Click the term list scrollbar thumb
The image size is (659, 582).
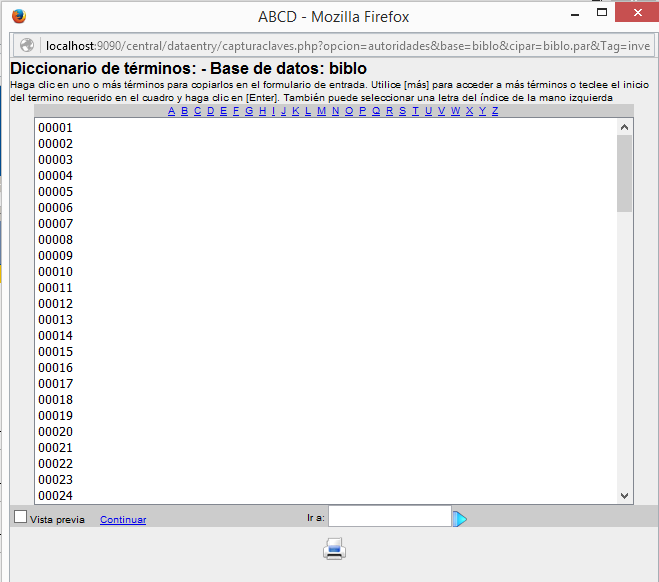[x=625, y=172]
